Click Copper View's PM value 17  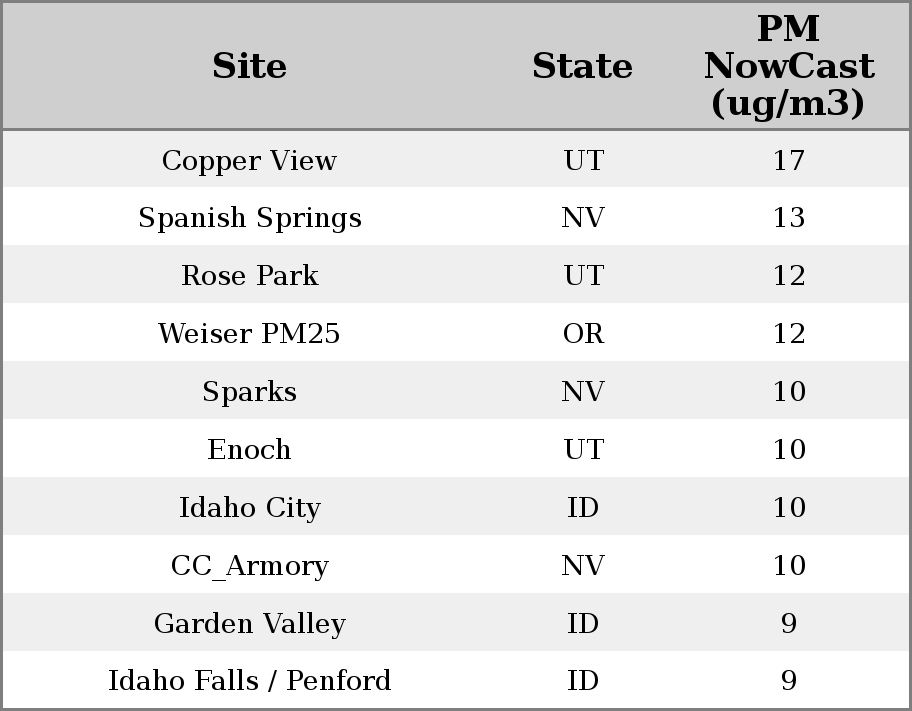click(x=788, y=160)
